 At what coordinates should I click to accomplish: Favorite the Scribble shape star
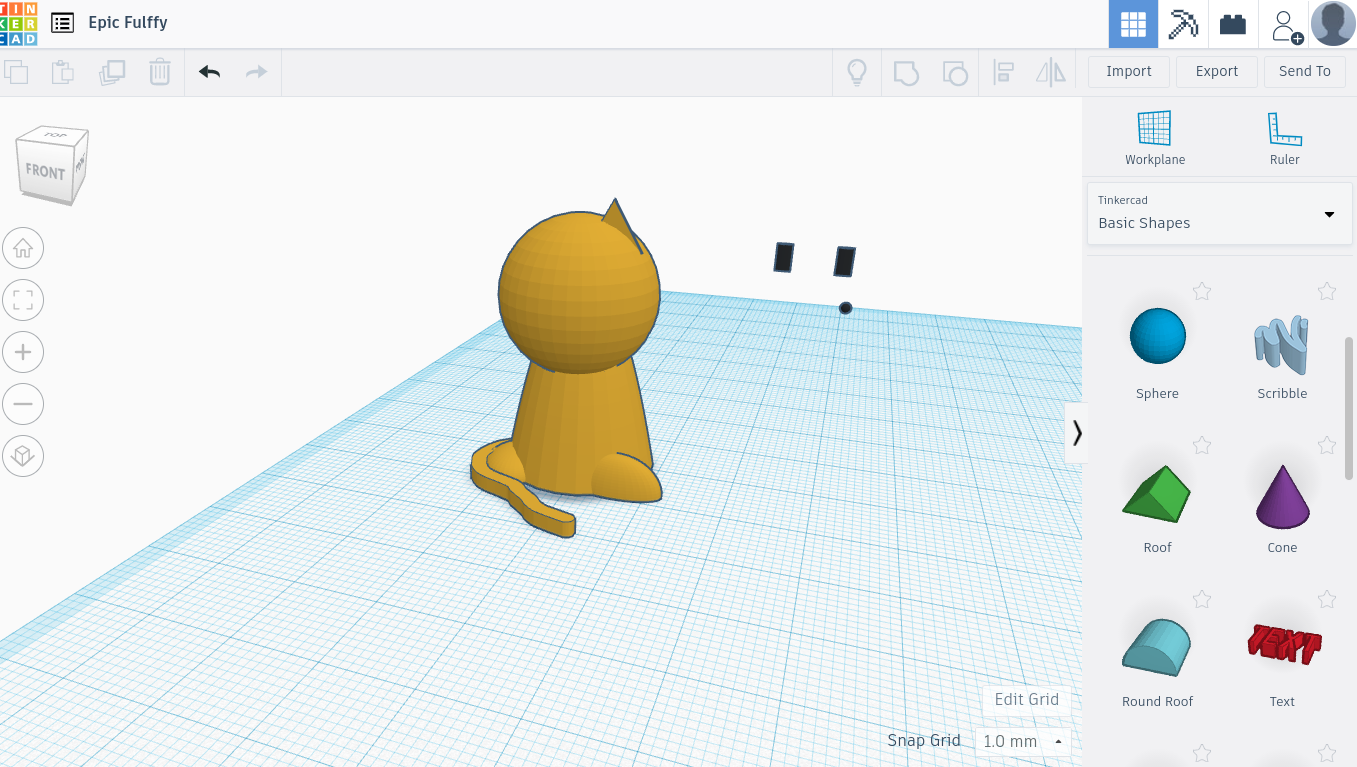point(1327,291)
